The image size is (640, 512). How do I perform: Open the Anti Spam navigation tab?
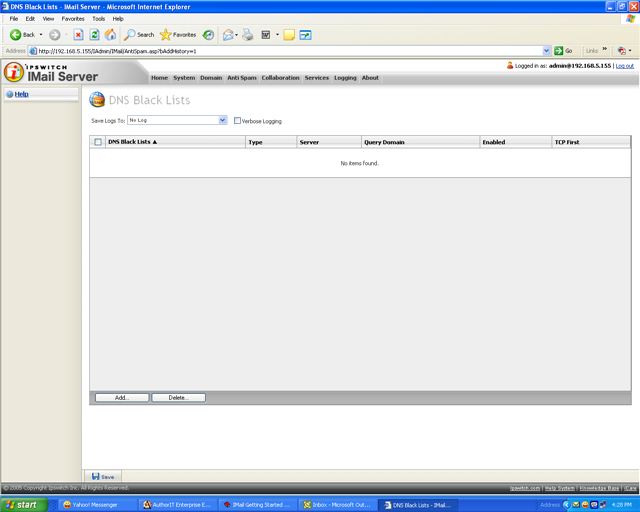(x=242, y=78)
